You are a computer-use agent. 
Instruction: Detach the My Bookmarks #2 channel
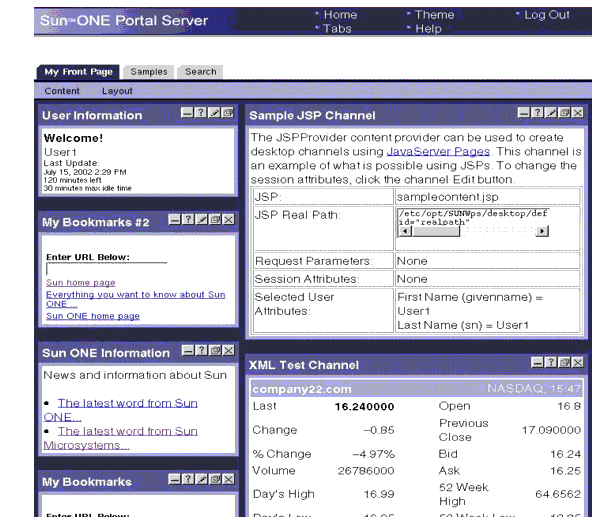[x=215, y=219]
